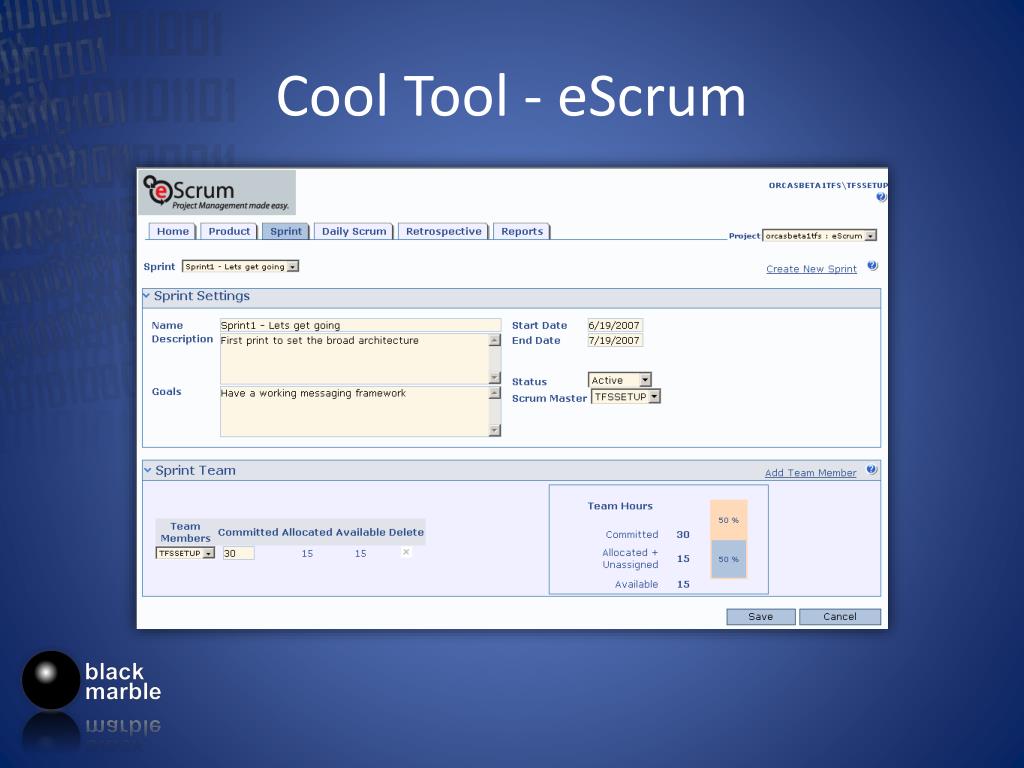
Task: Click the Team Hours heading
Action: pos(620,506)
